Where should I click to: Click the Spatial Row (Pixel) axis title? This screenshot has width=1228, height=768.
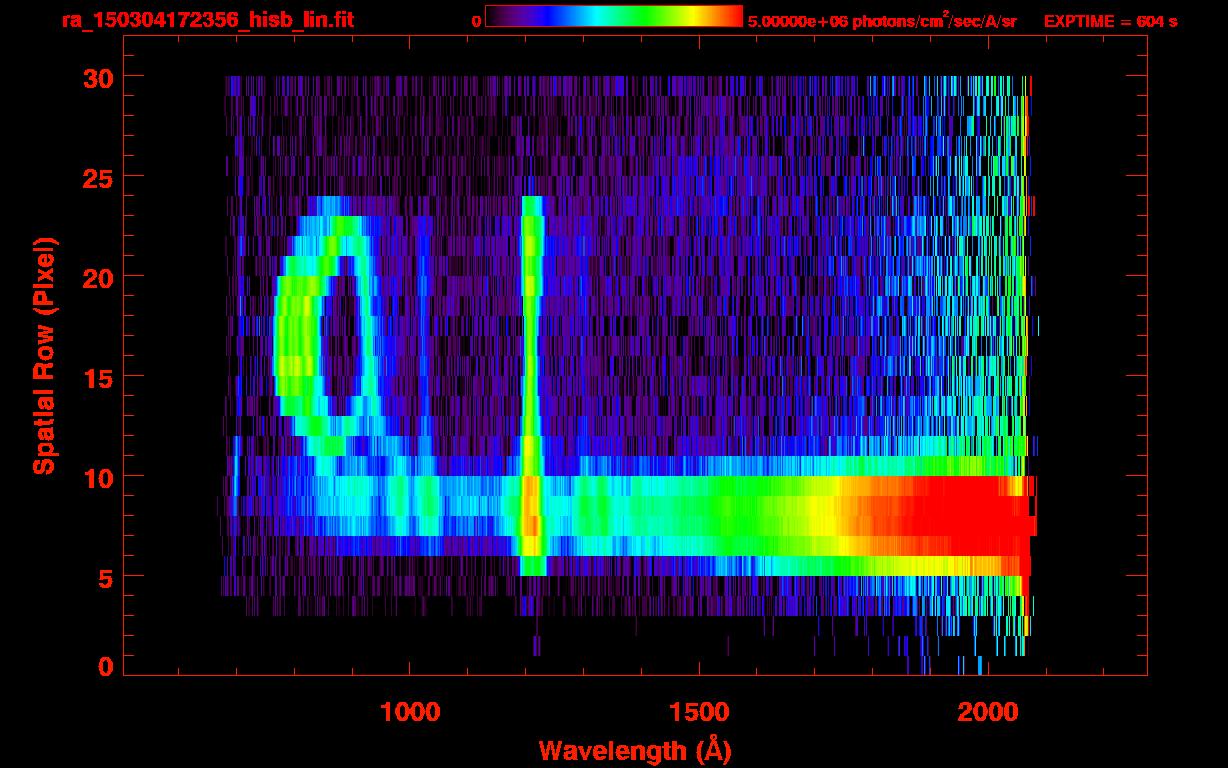point(43,355)
